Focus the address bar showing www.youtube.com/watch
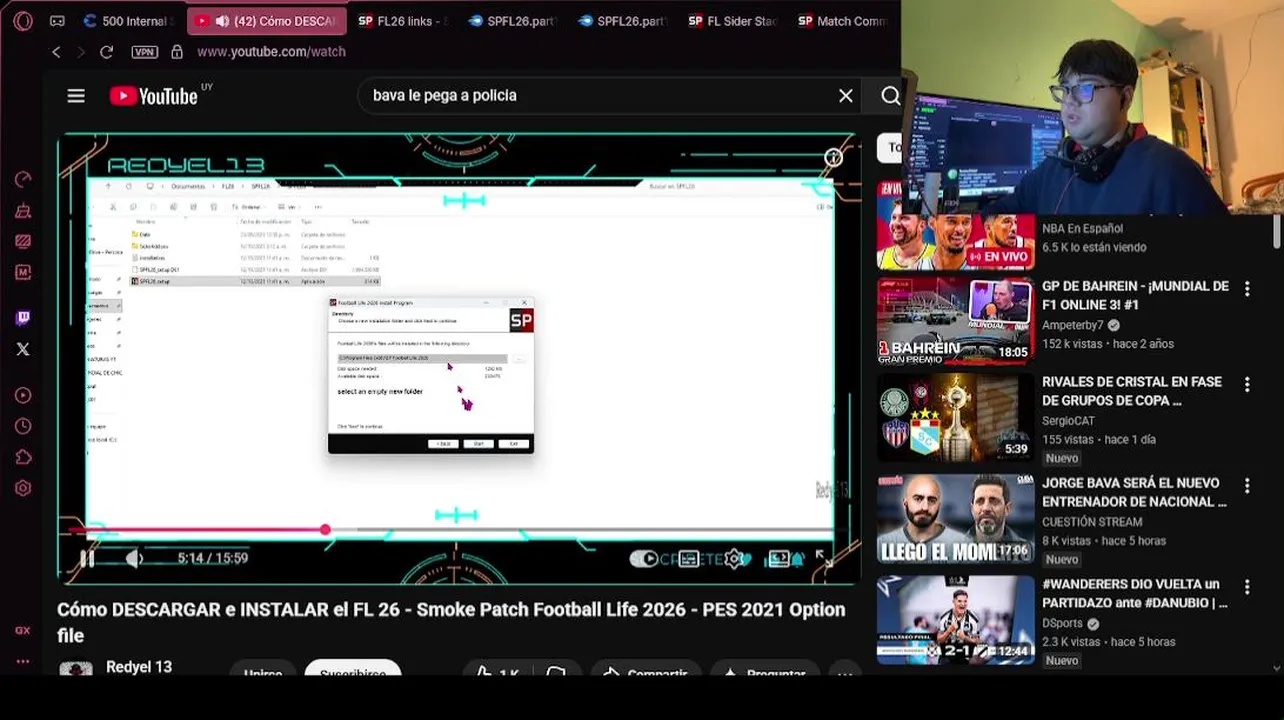This screenshot has height=720, width=1284. click(x=271, y=52)
